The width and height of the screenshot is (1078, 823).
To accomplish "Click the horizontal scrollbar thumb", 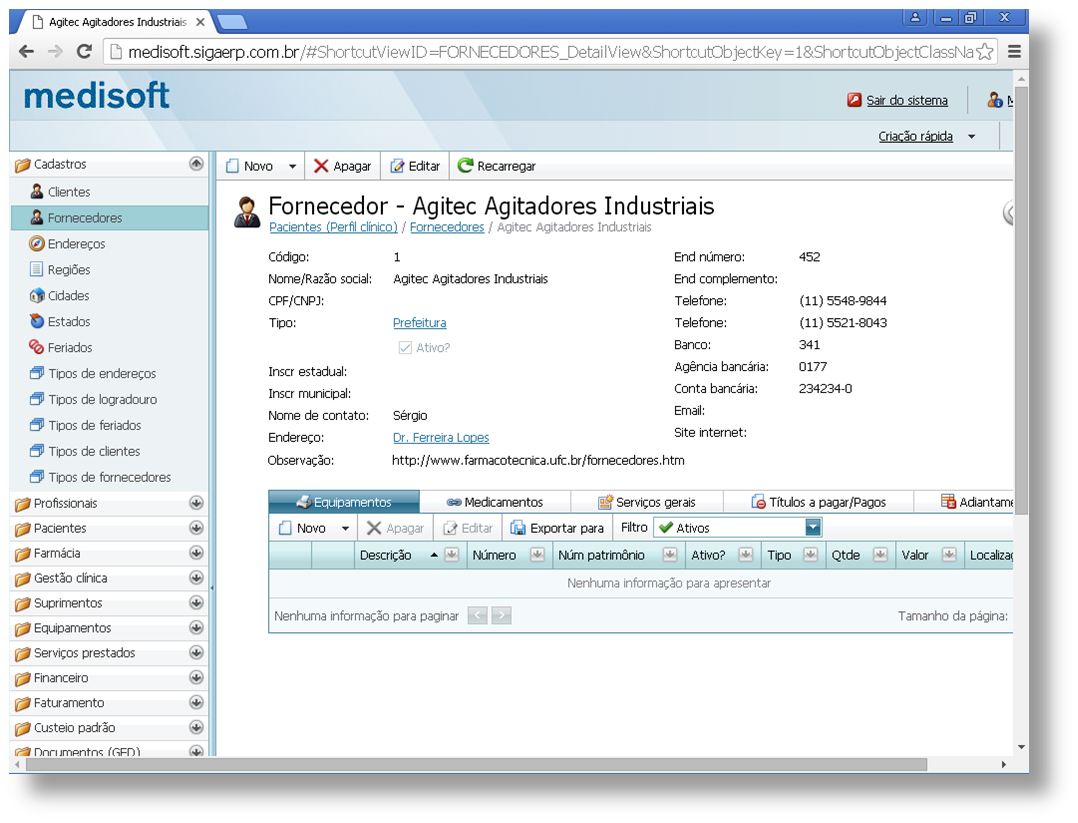I will tap(476, 765).
